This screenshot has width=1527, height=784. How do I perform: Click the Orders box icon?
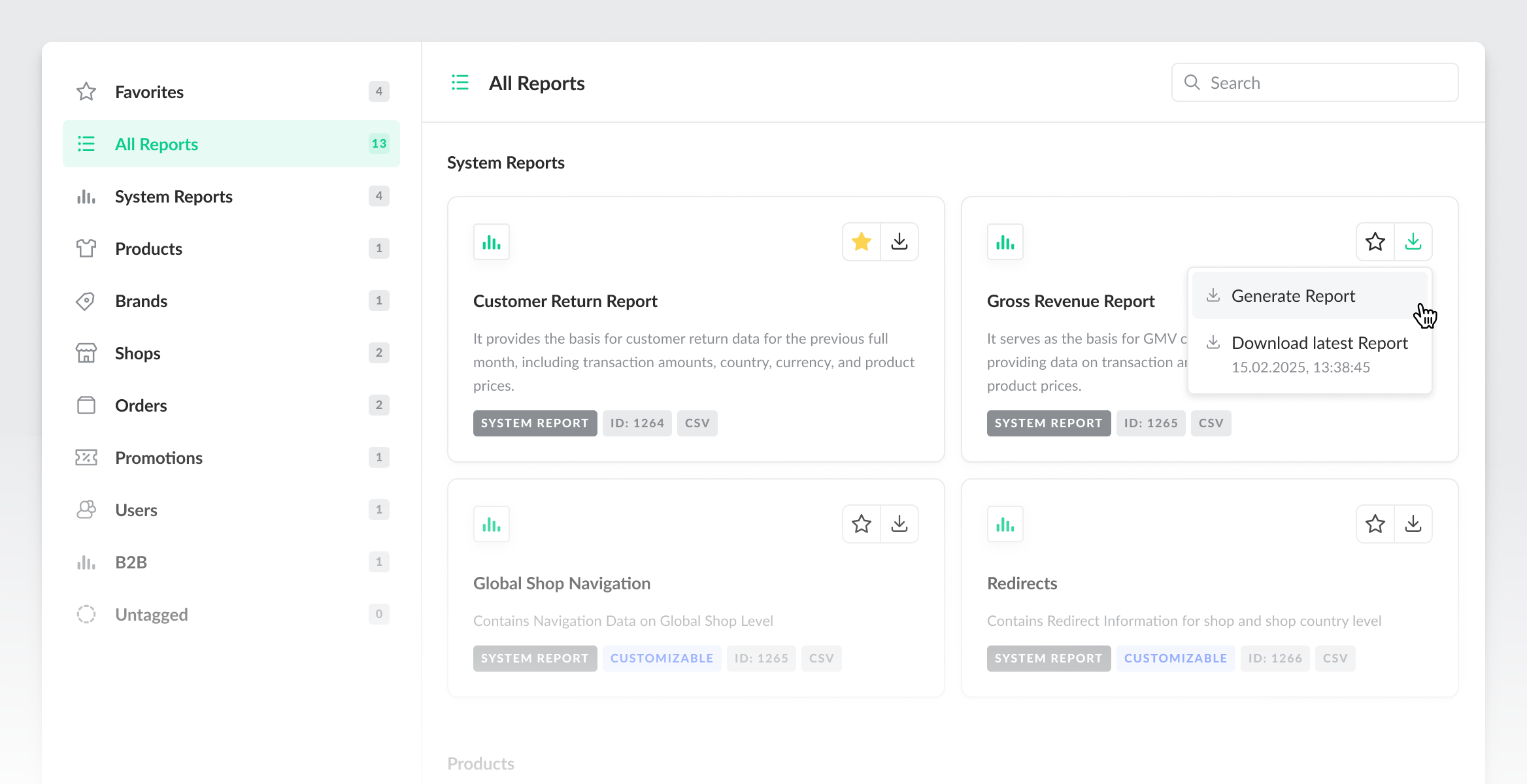point(86,406)
